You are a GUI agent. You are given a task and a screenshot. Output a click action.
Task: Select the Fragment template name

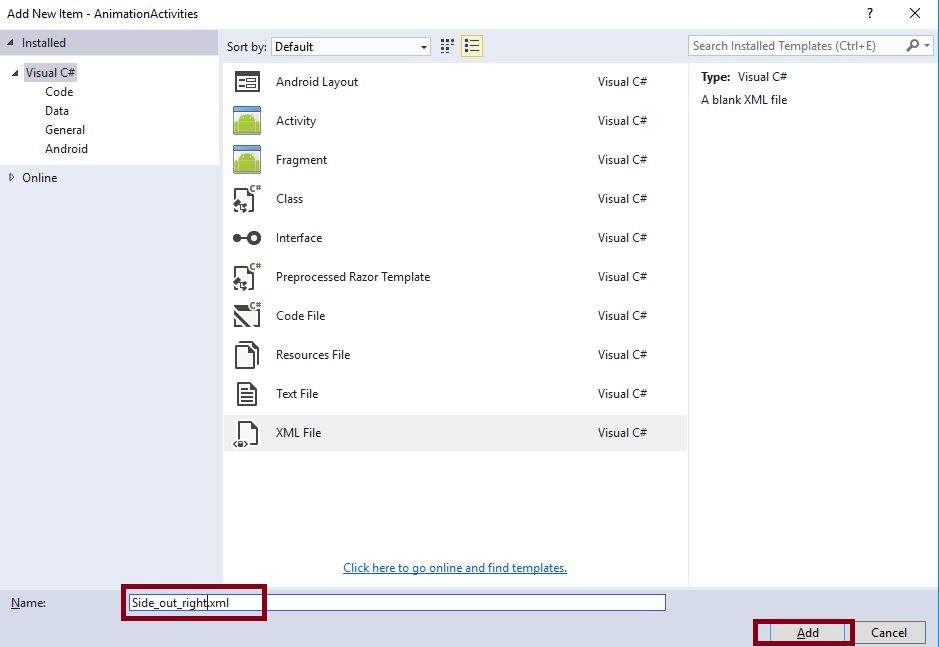tap(301, 160)
